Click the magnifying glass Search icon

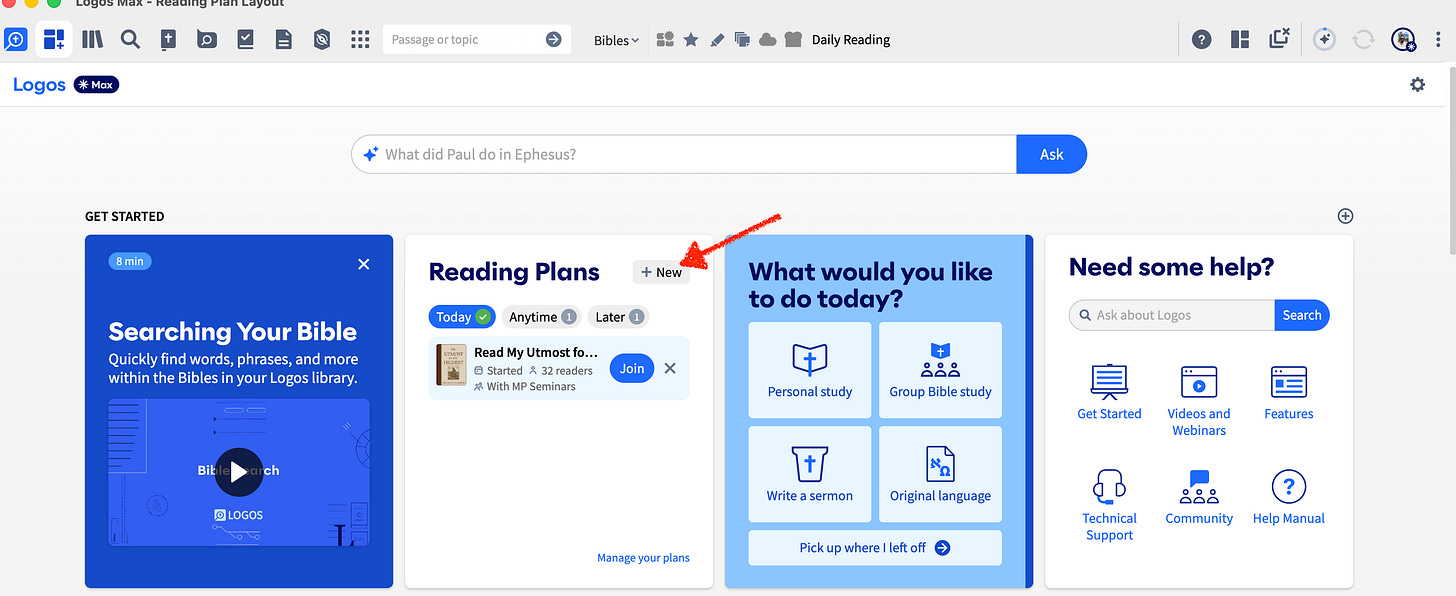[130, 40]
